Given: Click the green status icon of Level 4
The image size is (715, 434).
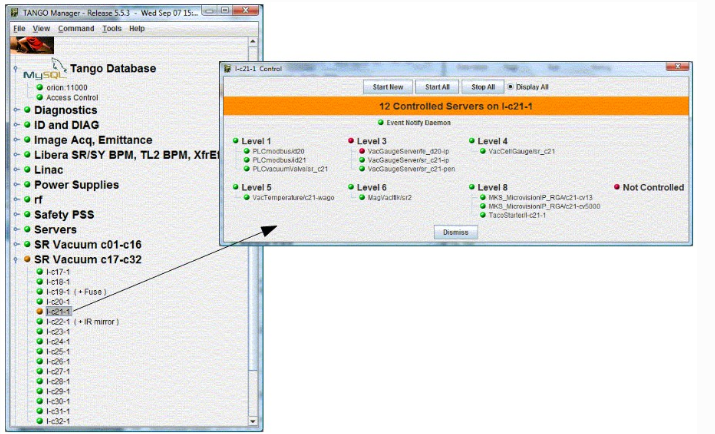Looking at the screenshot, I should (x=471, y=140).
